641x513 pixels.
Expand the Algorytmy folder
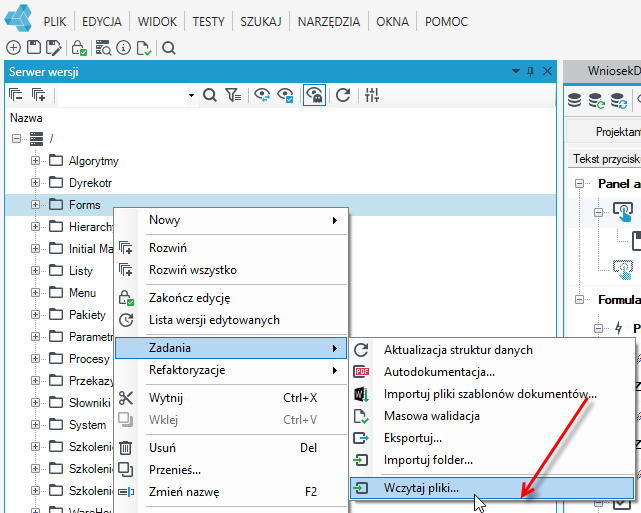pos(35,161)
